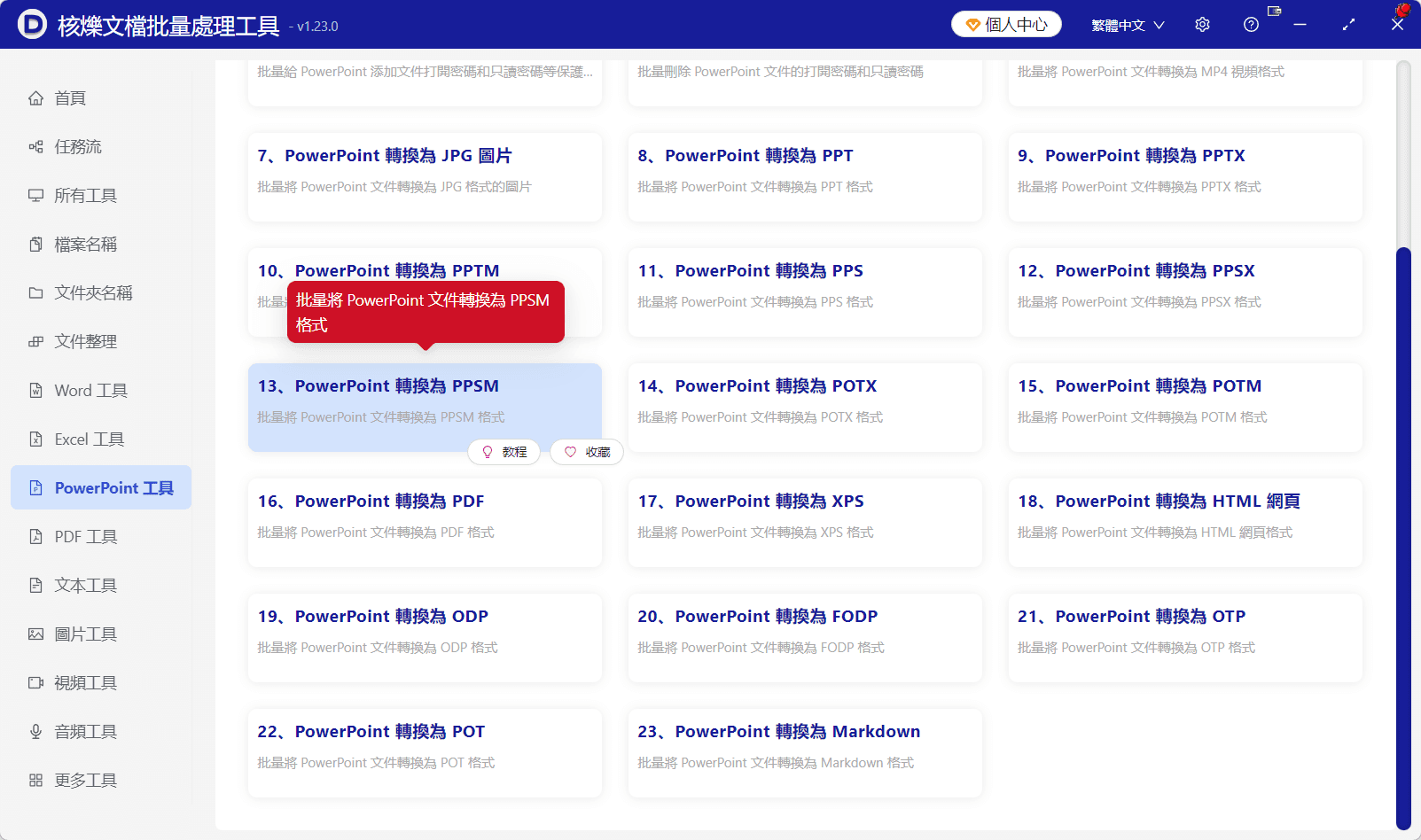Screen dimensions: 1421x840
Task: Open the settings gear icon
Action: point(1202,25)
